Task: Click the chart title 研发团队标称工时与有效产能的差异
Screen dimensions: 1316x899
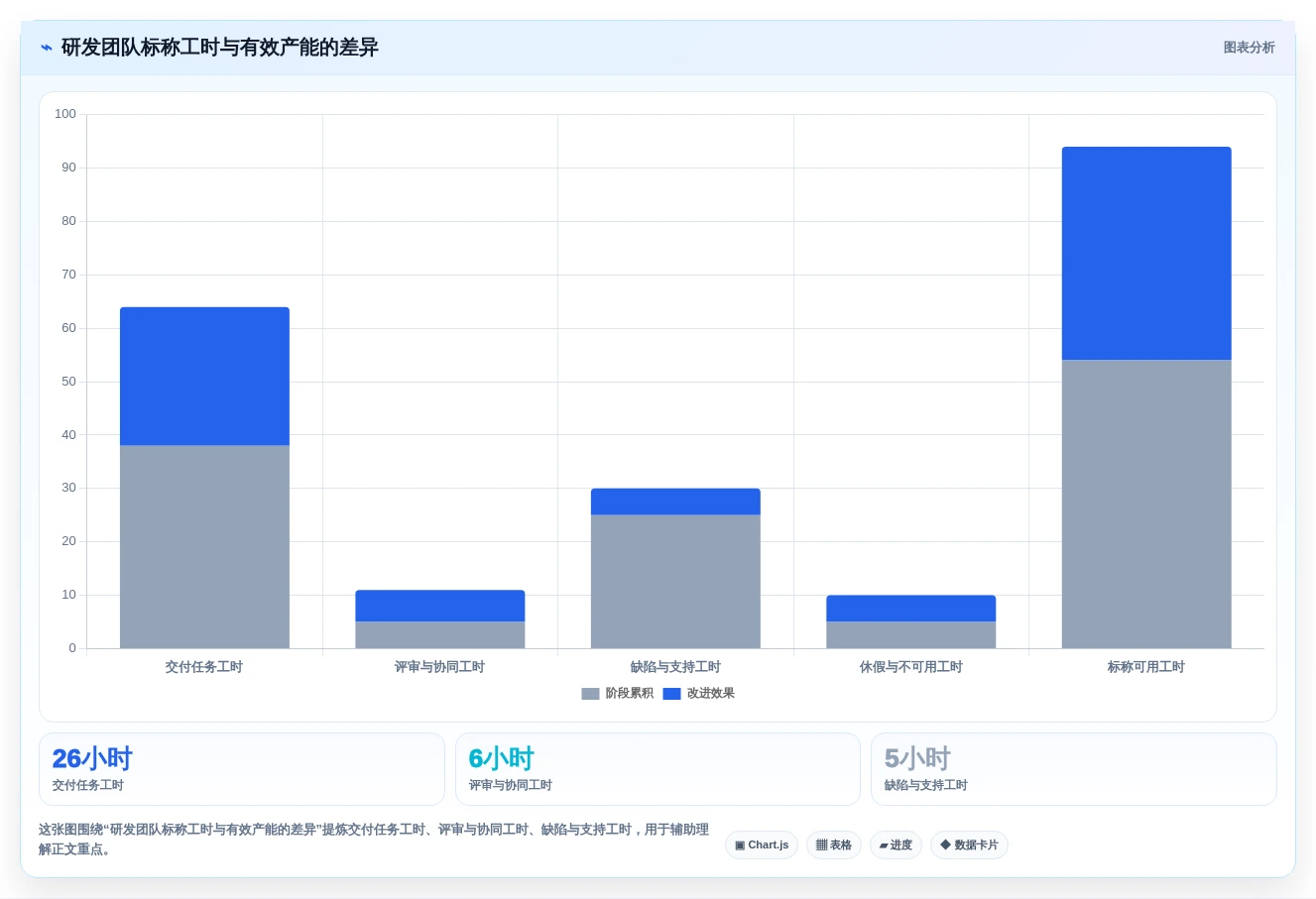Action: coord(220,48)
